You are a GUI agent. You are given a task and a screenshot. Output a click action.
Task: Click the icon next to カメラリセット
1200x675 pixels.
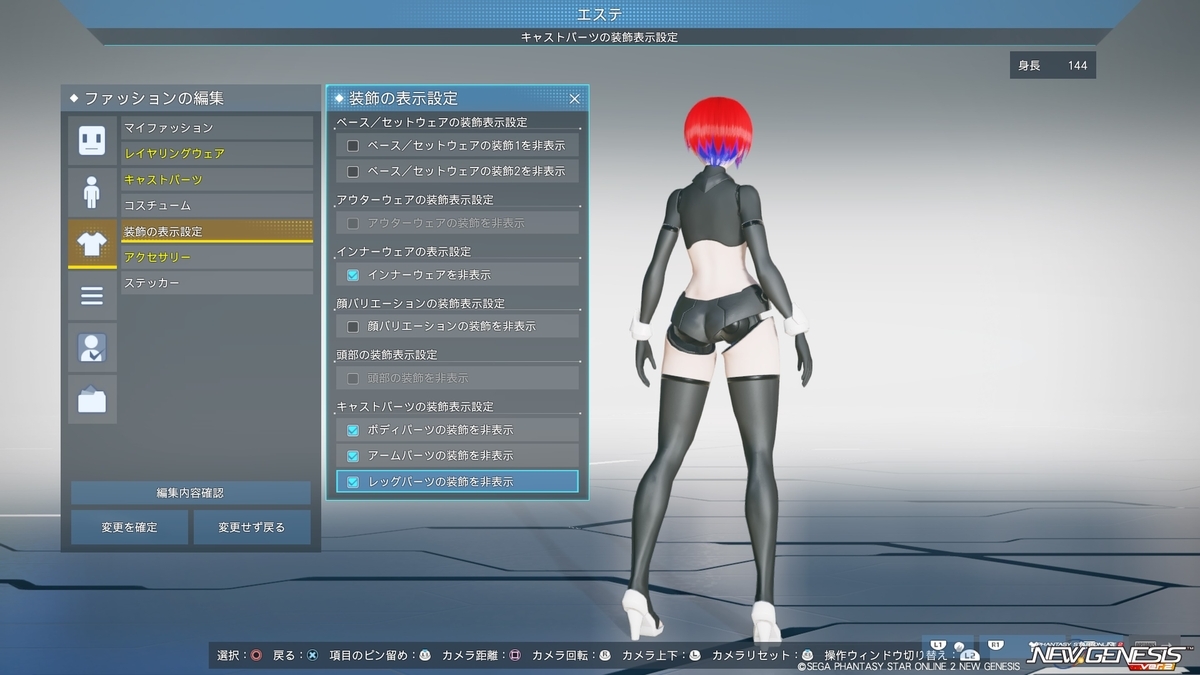tap(807, 655)
